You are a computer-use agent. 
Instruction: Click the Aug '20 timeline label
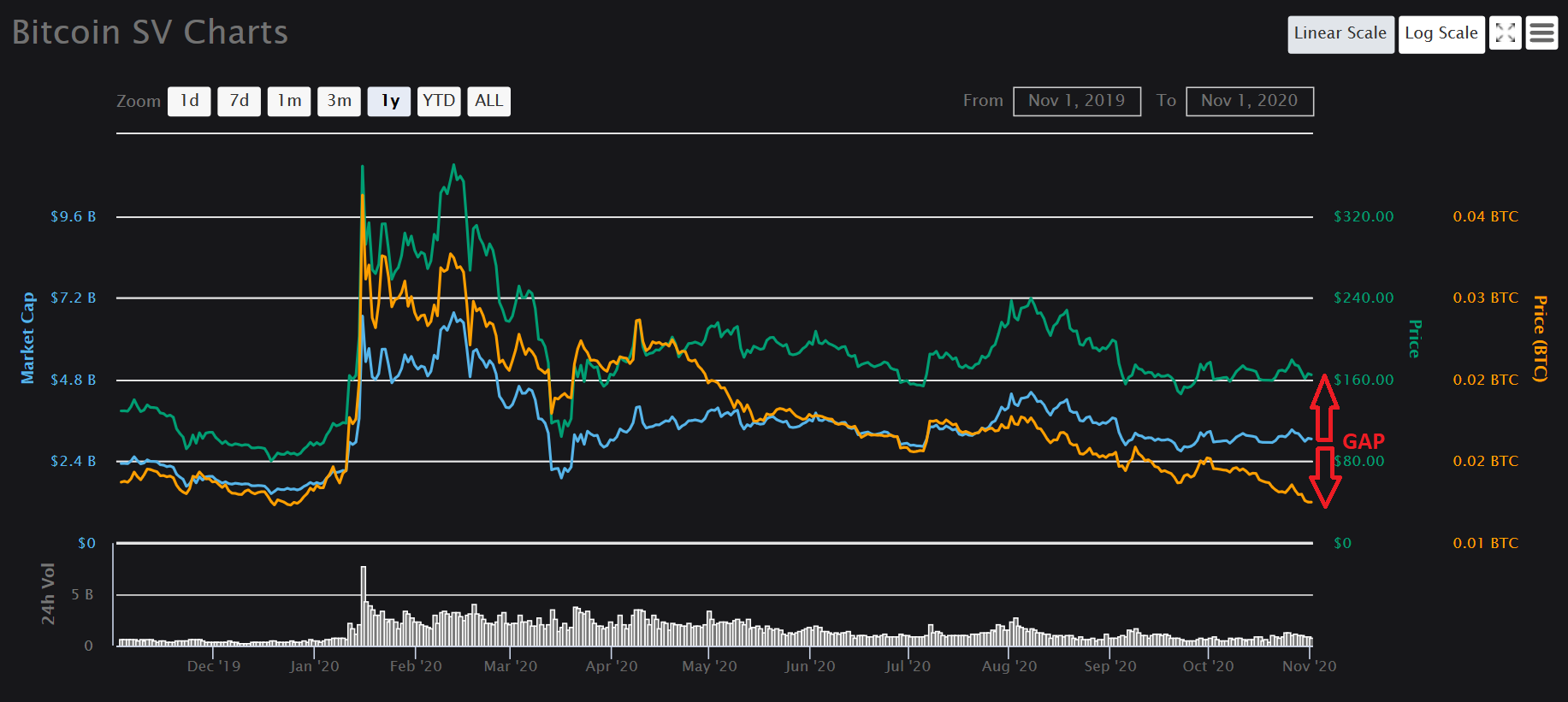click(1009, 666)
